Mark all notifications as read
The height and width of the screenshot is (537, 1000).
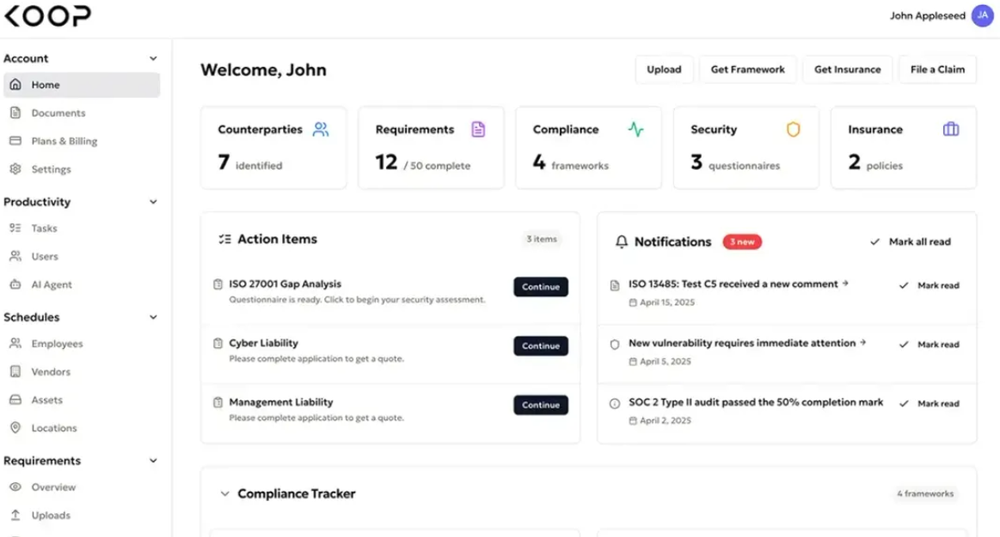click(910, 242)
